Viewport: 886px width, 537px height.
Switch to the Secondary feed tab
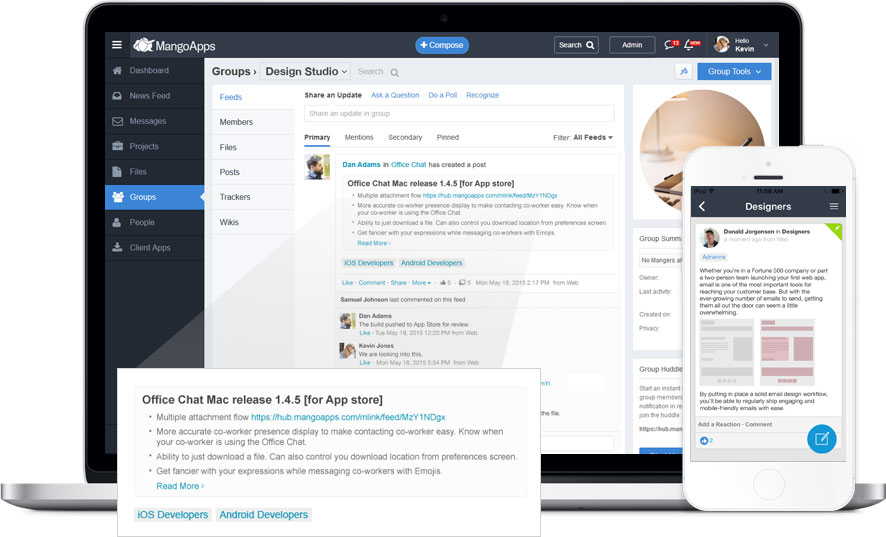(x=405, y=137)
